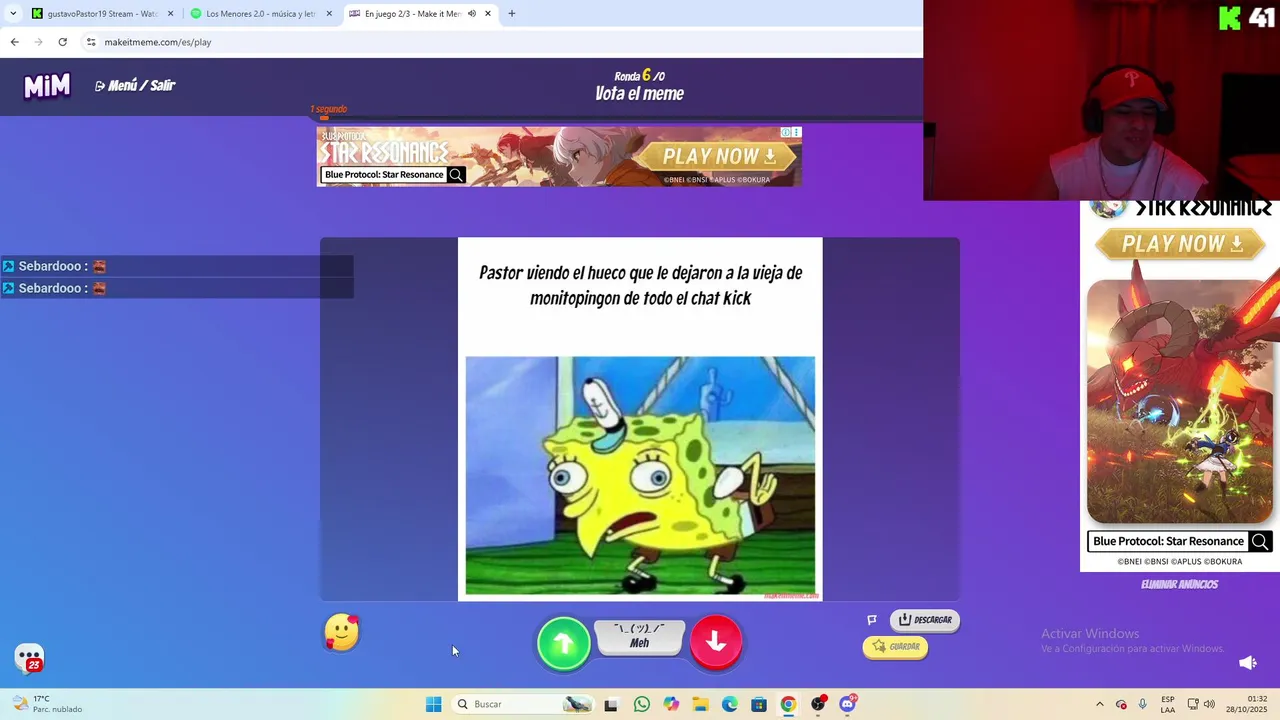Click second Sebardooo chat message

[177, 288]
